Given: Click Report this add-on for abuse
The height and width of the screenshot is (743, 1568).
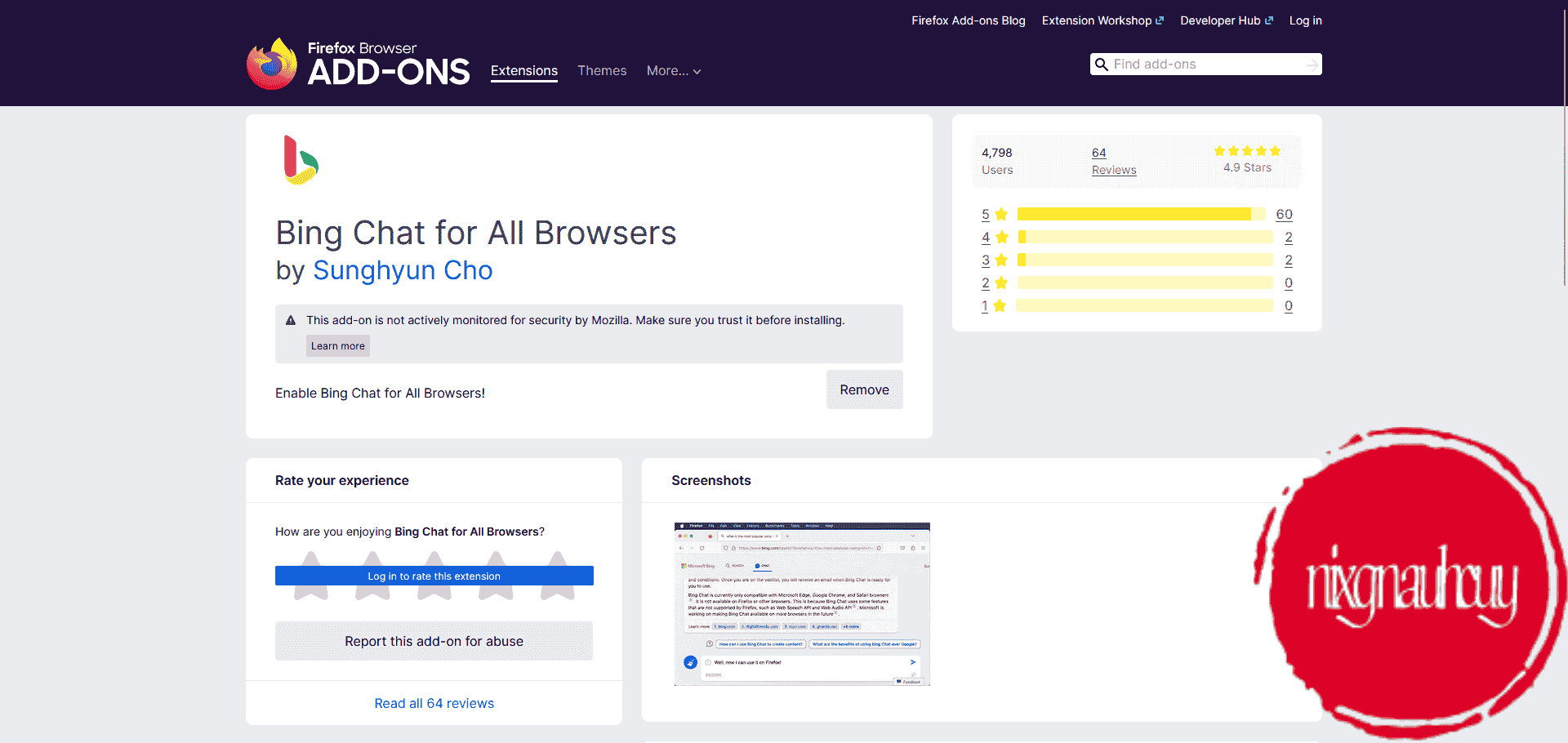Looking at the screenshot, I should click(434, 642).
